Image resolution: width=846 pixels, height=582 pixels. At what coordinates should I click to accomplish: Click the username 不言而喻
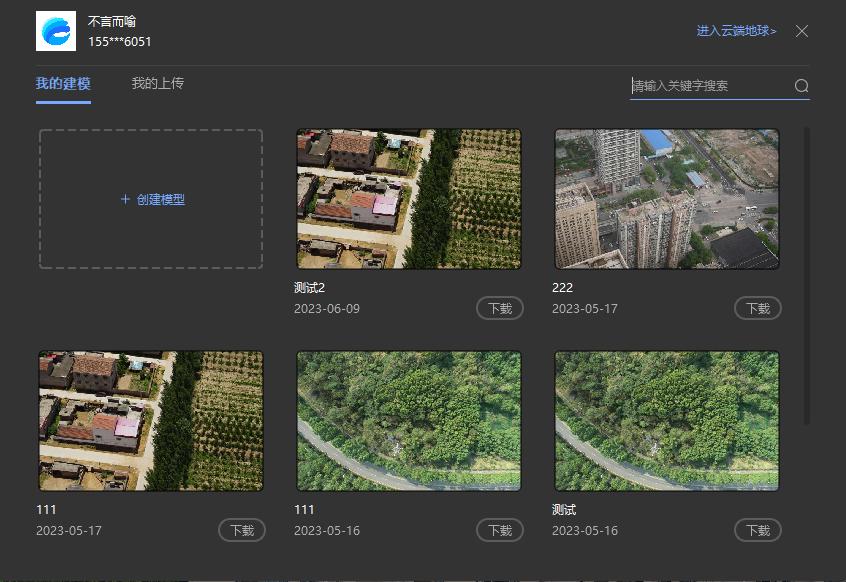[112, 22]
